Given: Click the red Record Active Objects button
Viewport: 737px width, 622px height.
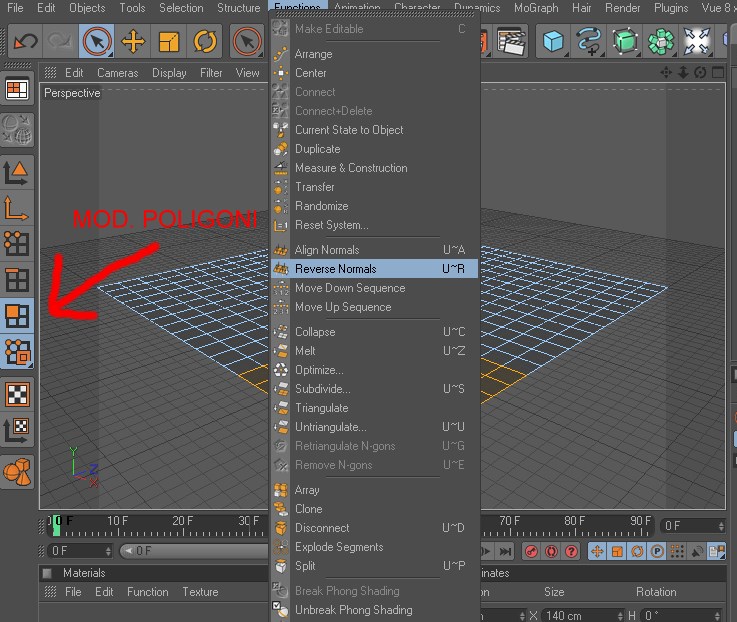Looking at the screenshot, I should click(x=531, y=551).
